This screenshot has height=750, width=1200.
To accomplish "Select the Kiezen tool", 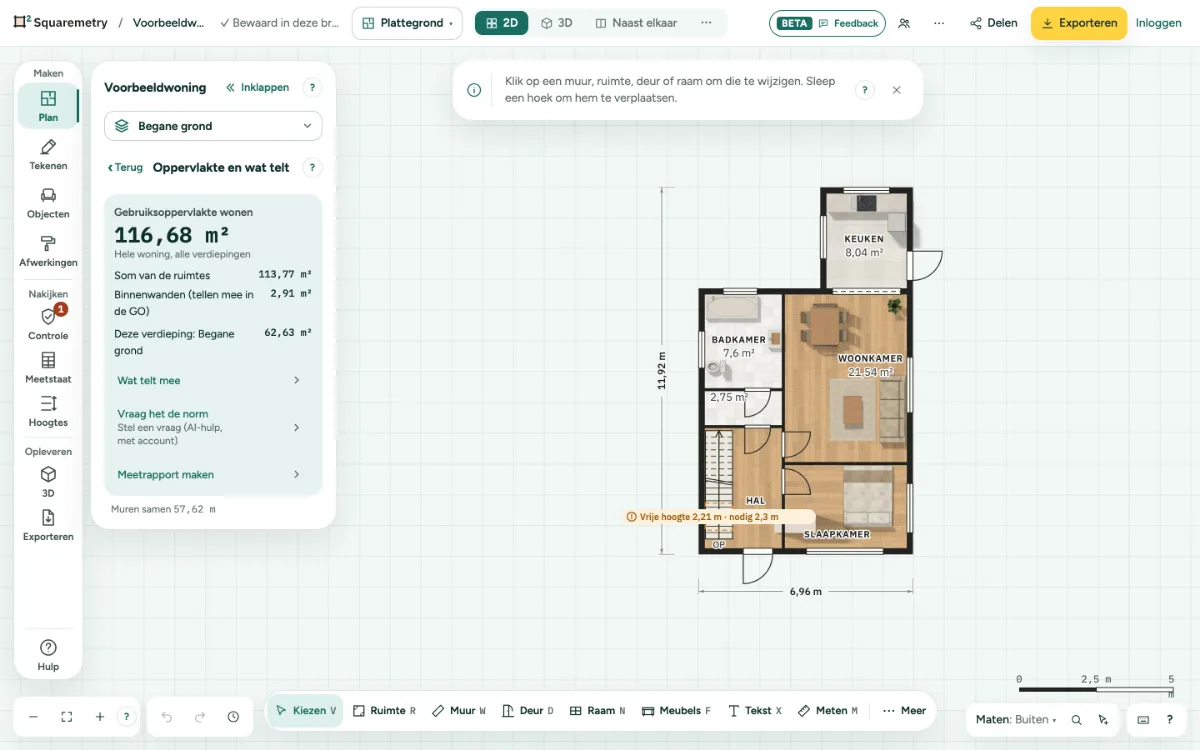I will (x=306, y=711).
